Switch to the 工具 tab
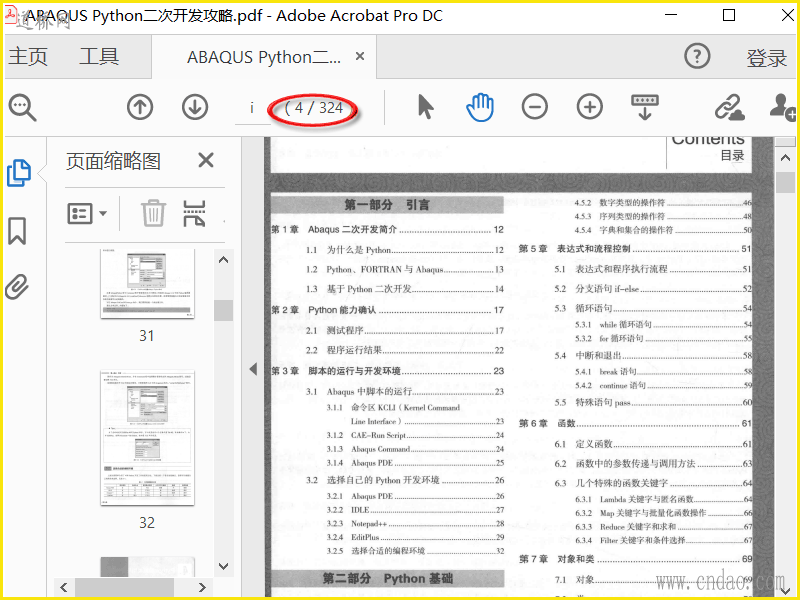The width and height of the screenshot is (800, 600). click(99, 56)
